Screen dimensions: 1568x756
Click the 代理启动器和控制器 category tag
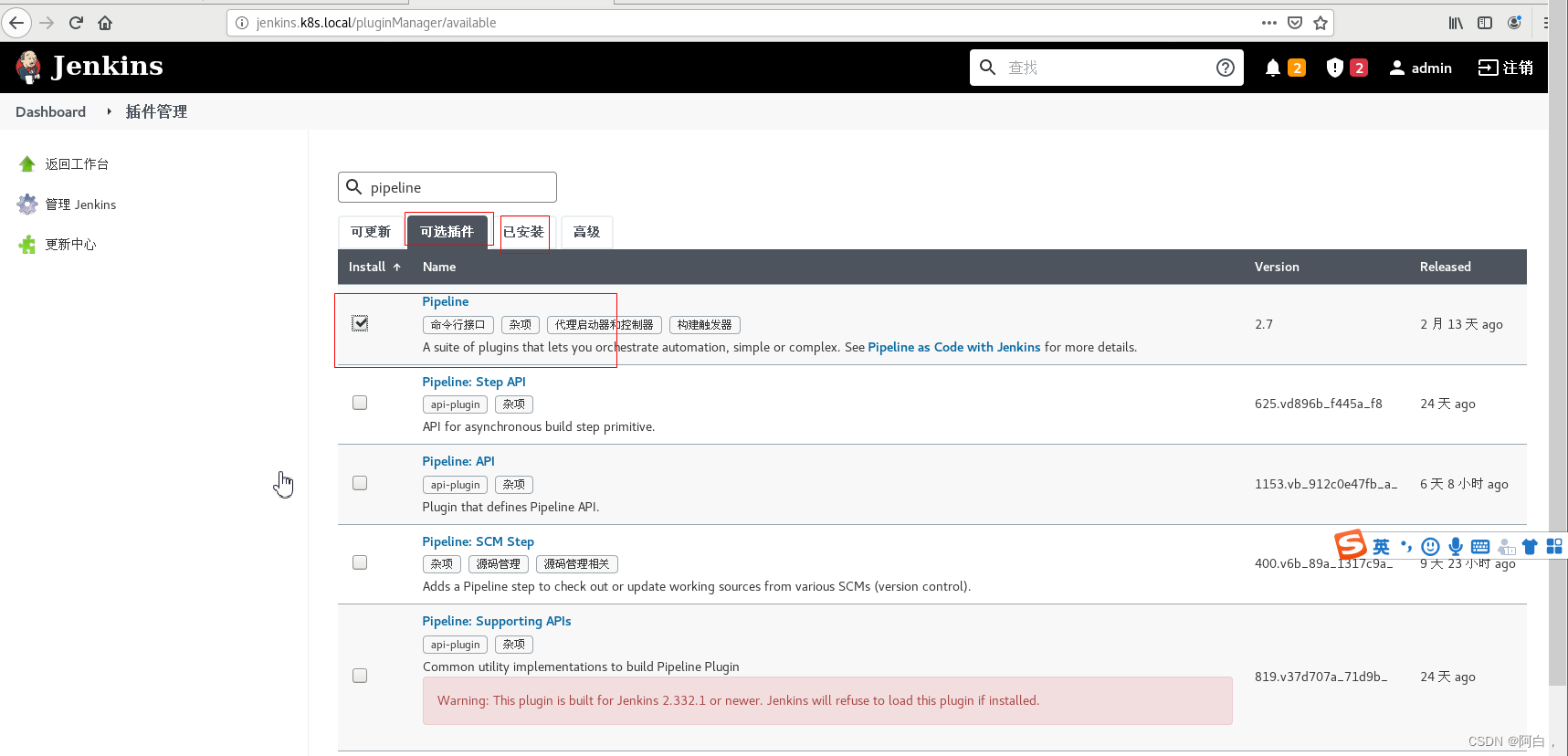(605, 325)
